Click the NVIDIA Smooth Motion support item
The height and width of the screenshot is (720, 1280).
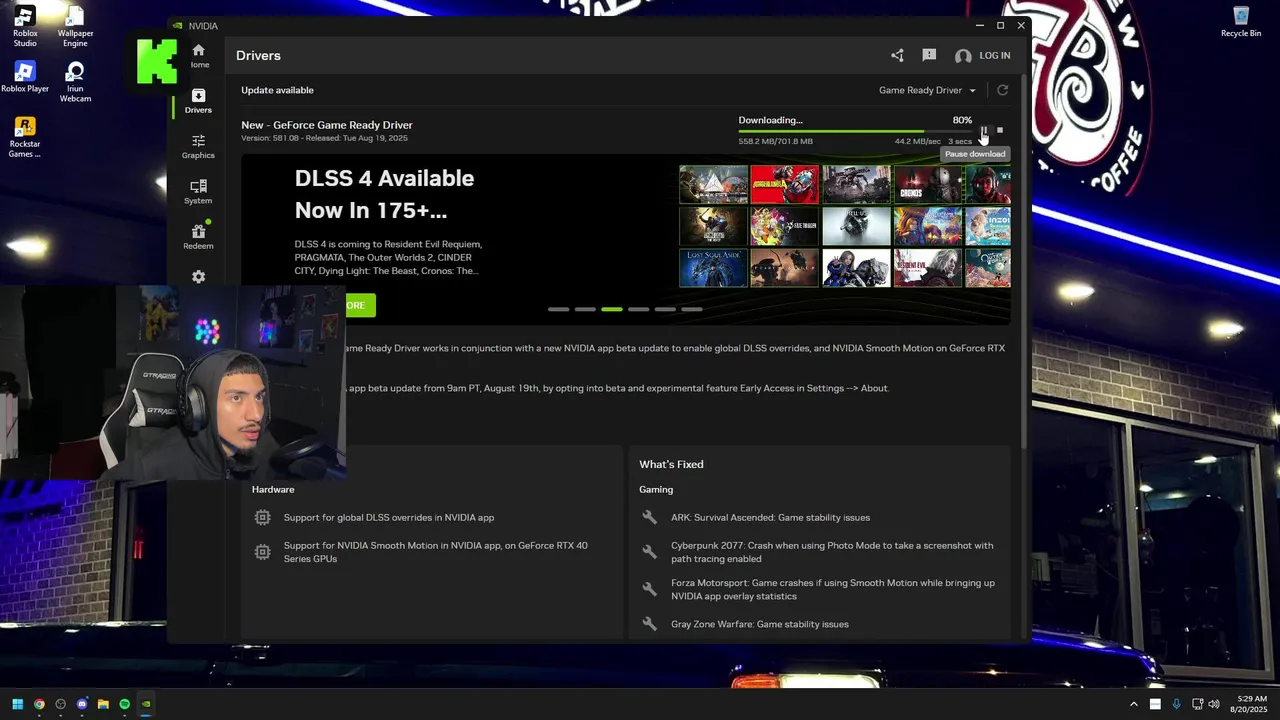coord(436,552)
